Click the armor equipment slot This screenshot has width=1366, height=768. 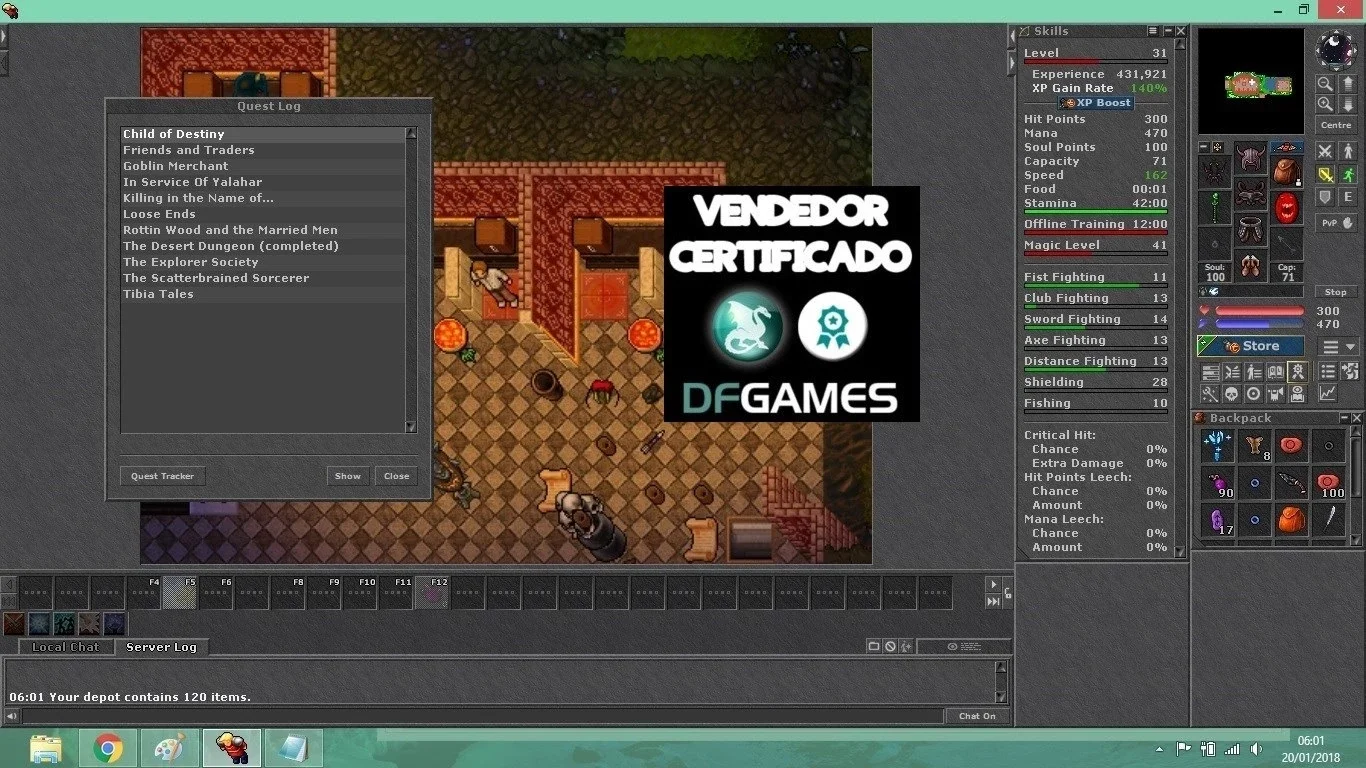click(x=1250, y=193)
